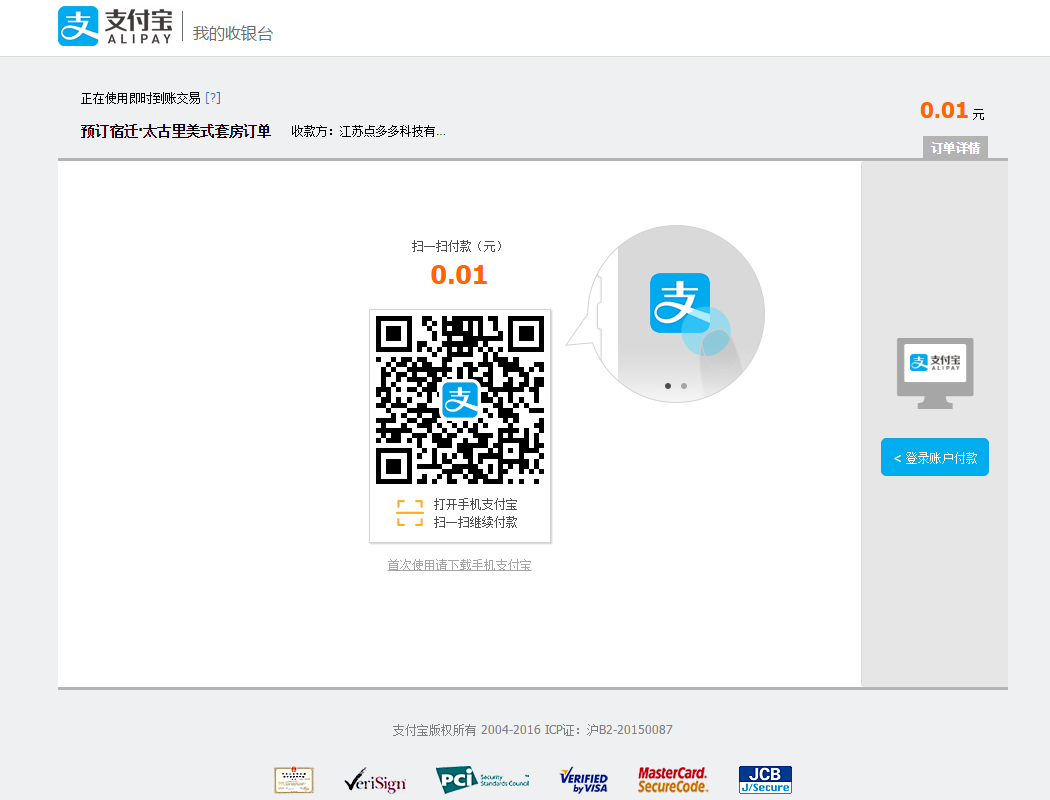This screenshot has width=1050, height=800.
Task: Click the Alipay app icon in the circular tutorial
Action: (680, 303)
